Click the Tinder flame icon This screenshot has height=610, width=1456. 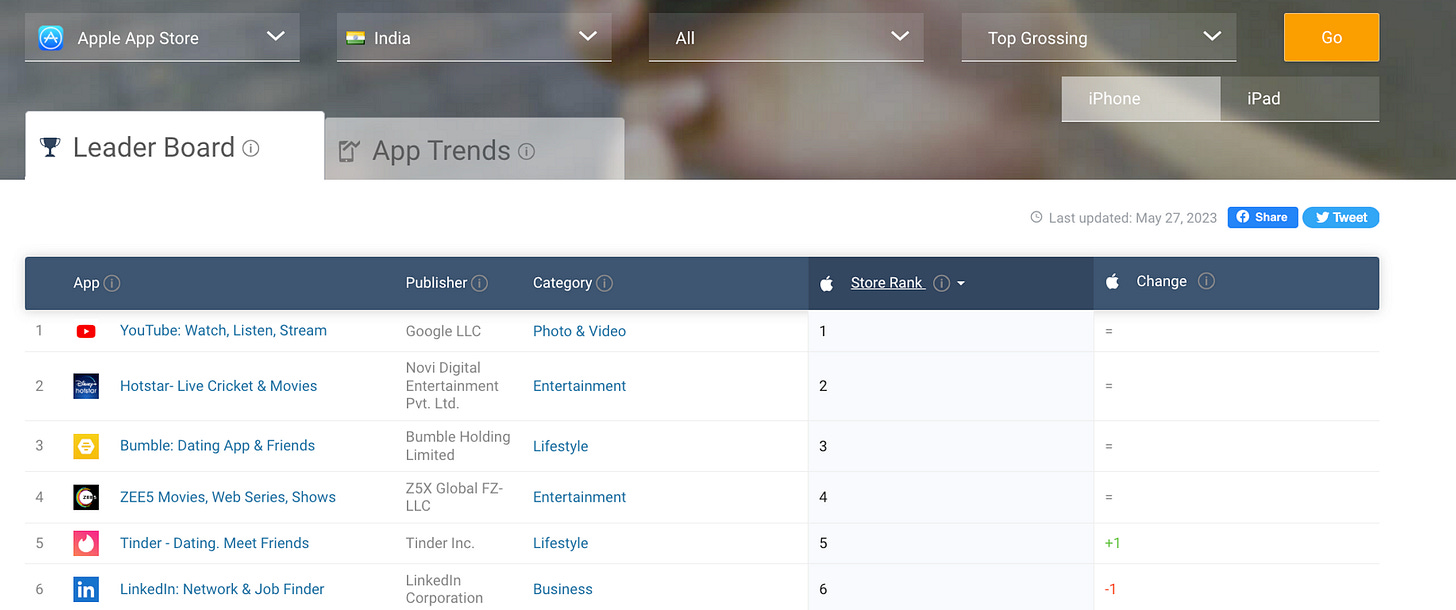tap(86, 543)
